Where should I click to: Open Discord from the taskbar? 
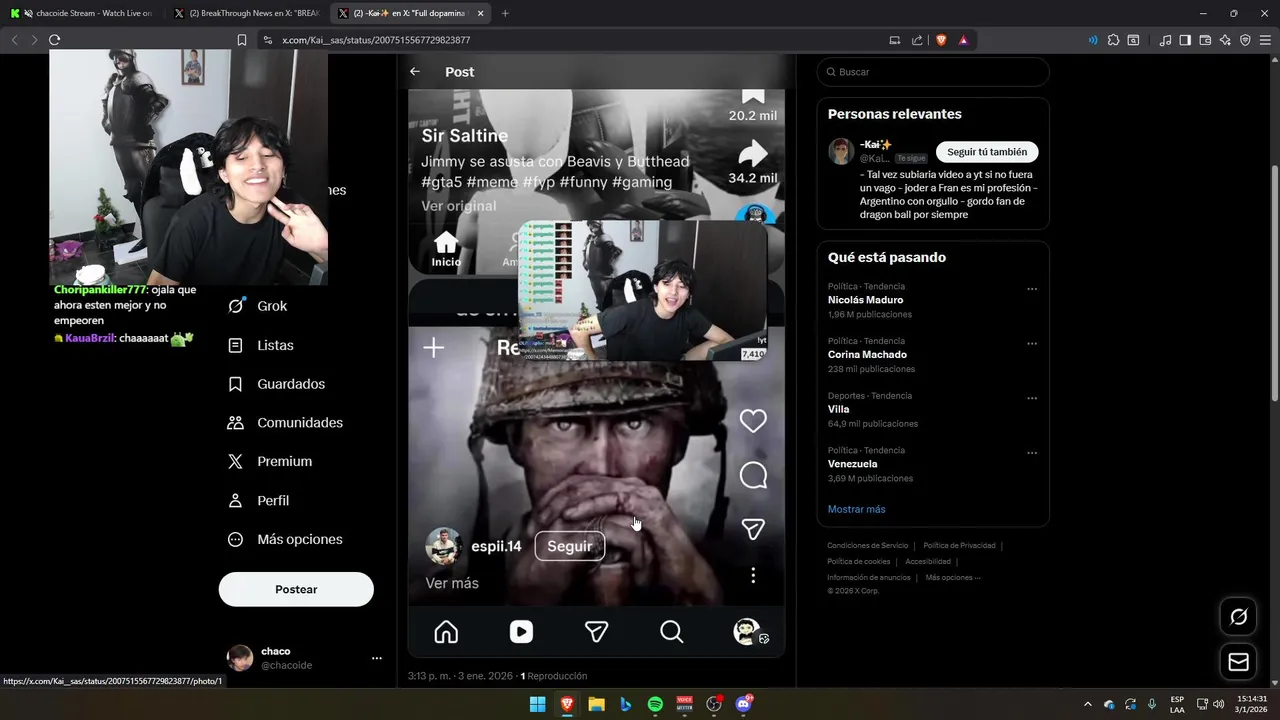point(743,704)
